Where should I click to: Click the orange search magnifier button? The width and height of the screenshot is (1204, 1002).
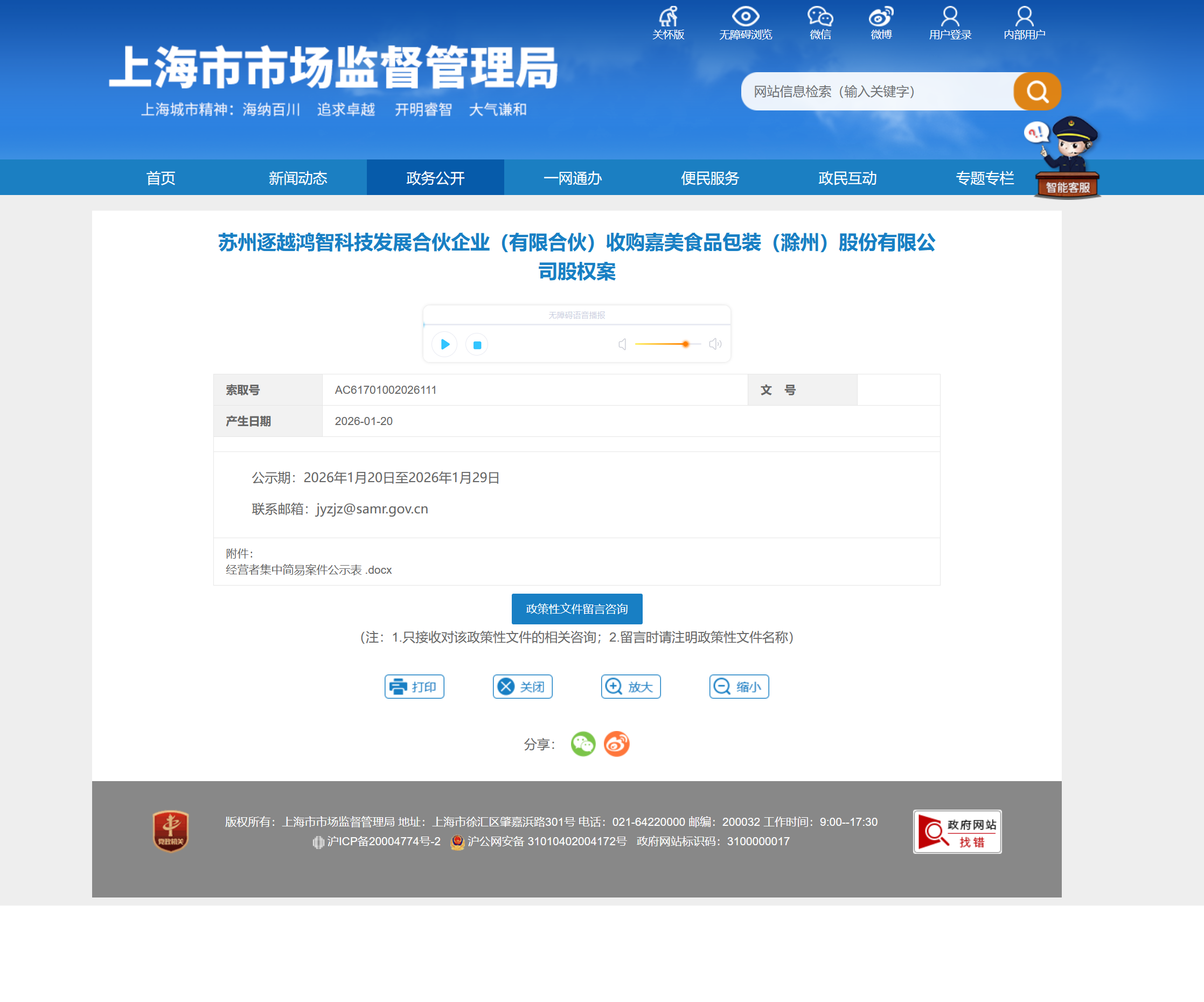(1036, 91)
